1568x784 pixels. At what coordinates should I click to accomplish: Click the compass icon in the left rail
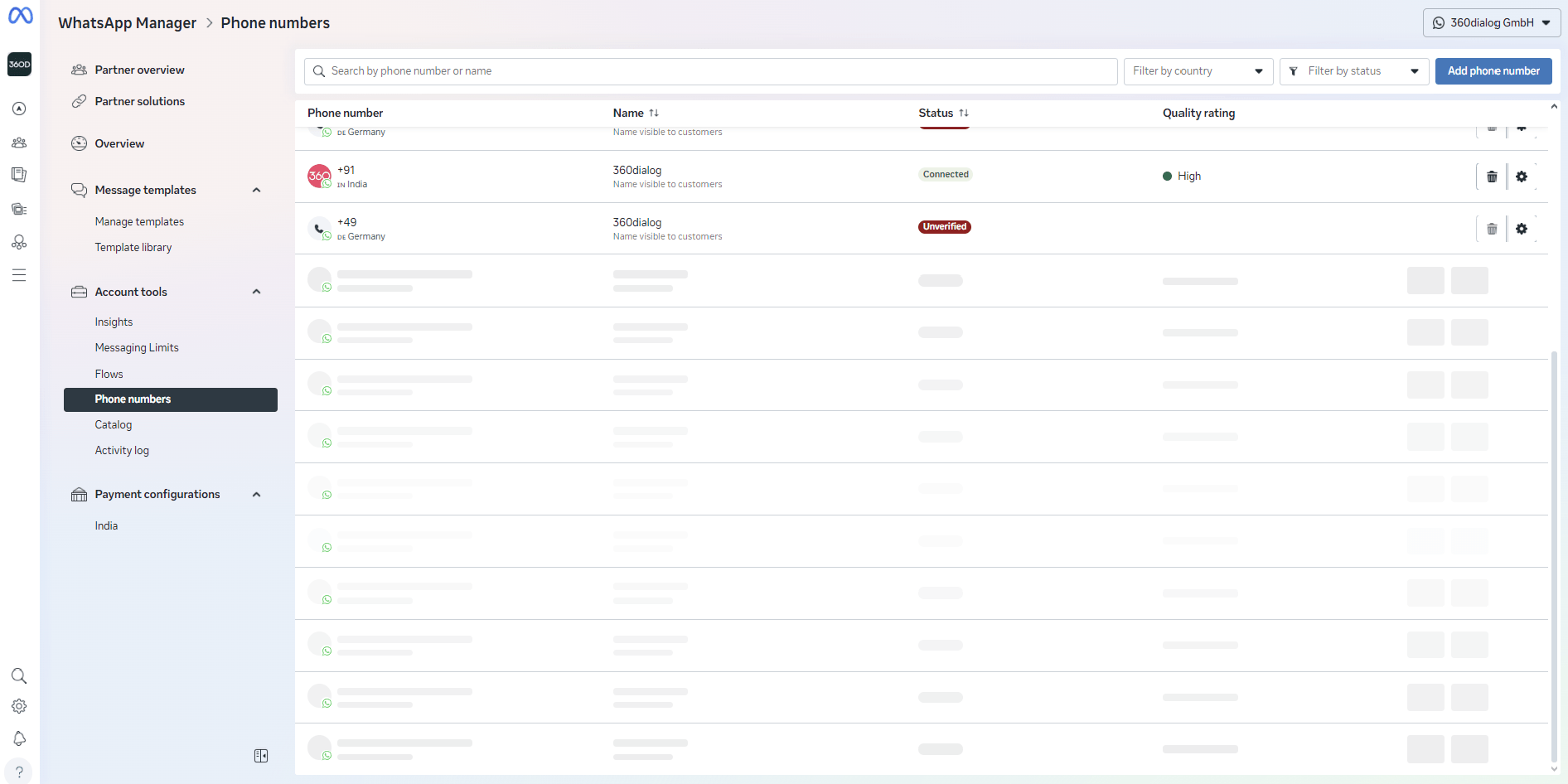click(x=19, y=109)
